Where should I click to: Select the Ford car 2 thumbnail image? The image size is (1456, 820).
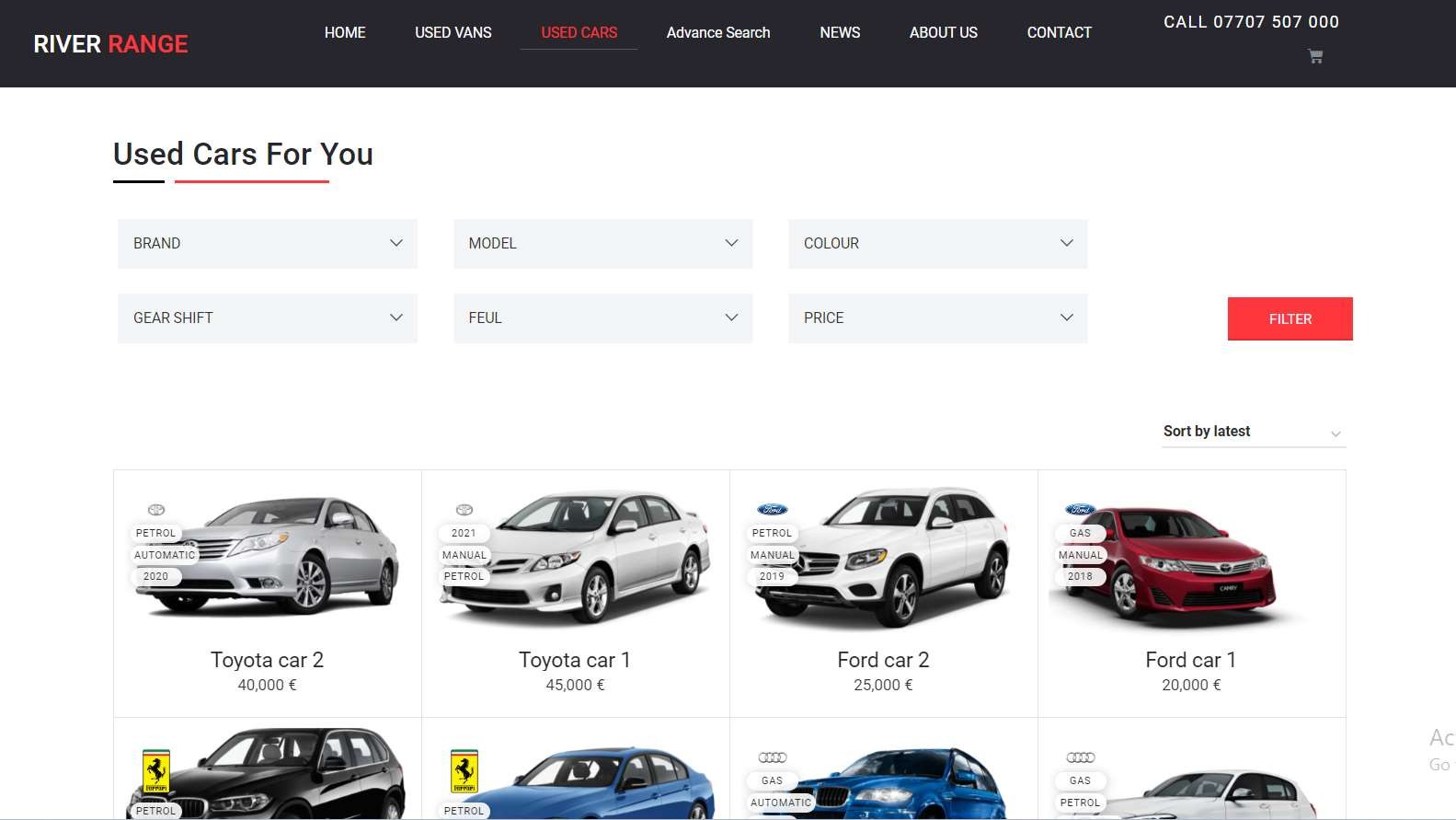(x=883, y=557)
